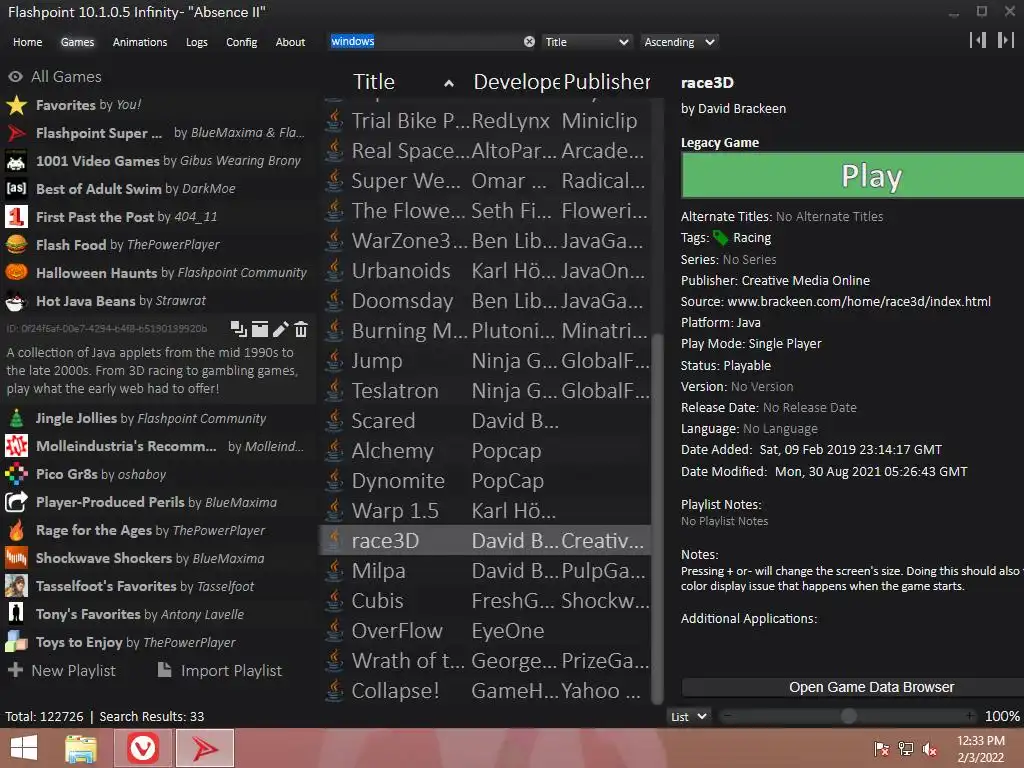Open the Windows Start menu
The height and width of the screenshot is (768, 1024).
point(24,748)
